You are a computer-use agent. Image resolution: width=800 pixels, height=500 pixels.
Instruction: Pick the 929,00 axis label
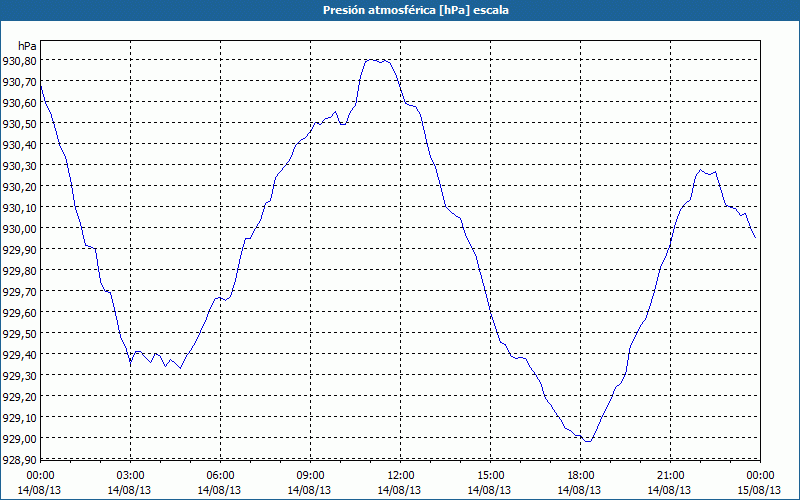(19, 438)
